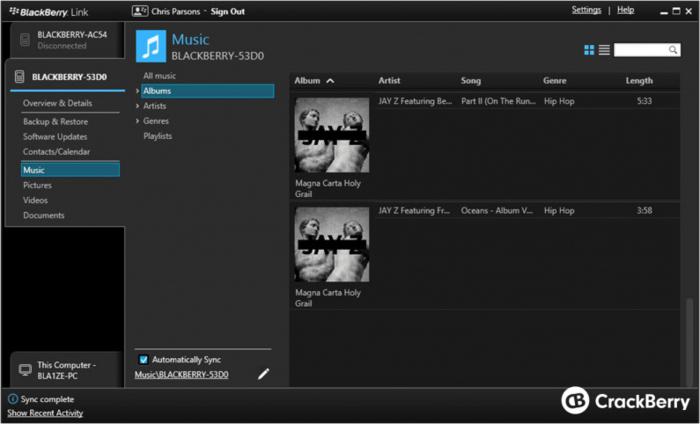Image resolution: width=700 pixels, height=424 pixels.
Task: Maximize the BlackBerry Link window
Action: point(676,11)
